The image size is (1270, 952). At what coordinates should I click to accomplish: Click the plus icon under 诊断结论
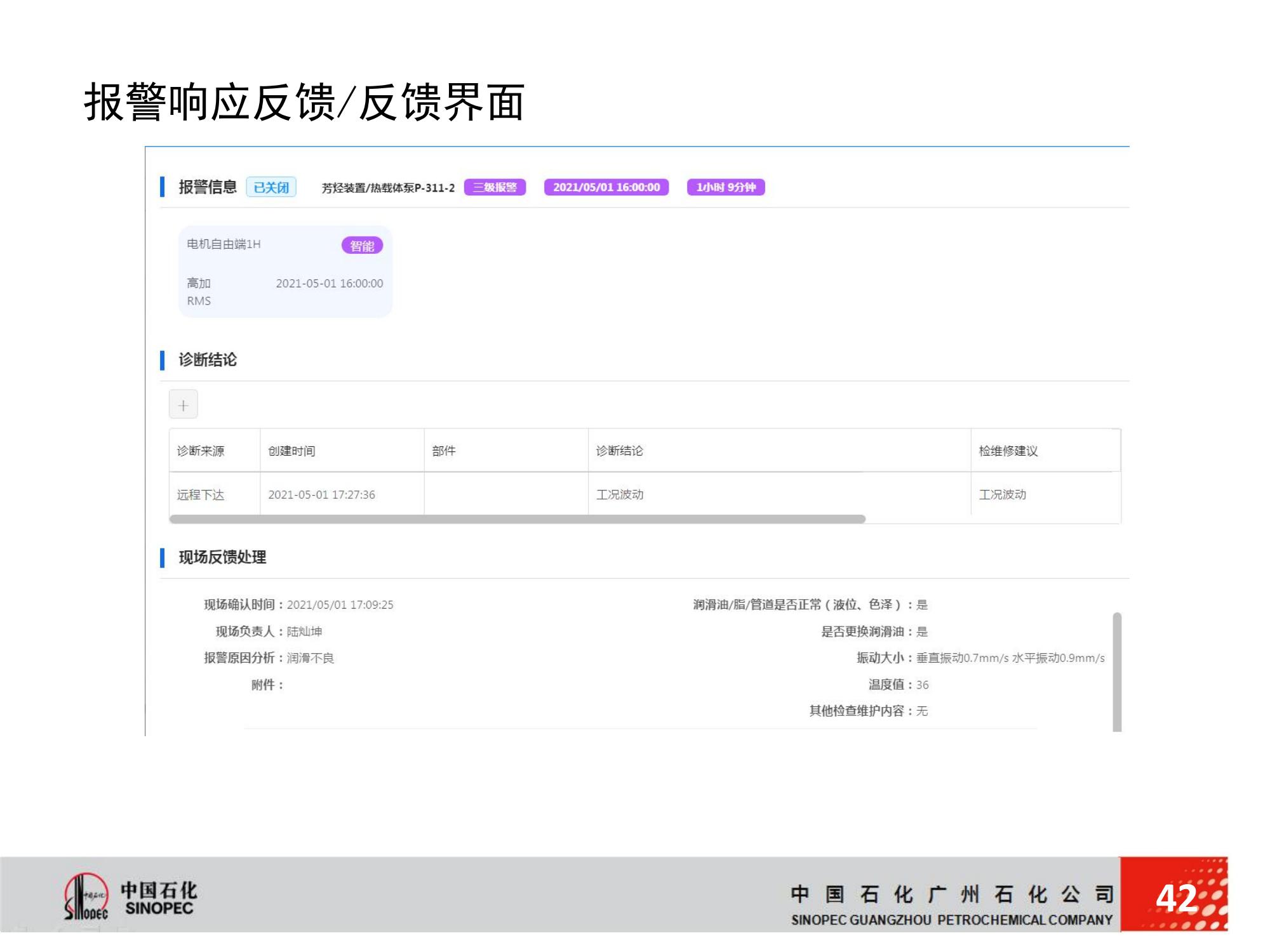[x=183, y=405]
